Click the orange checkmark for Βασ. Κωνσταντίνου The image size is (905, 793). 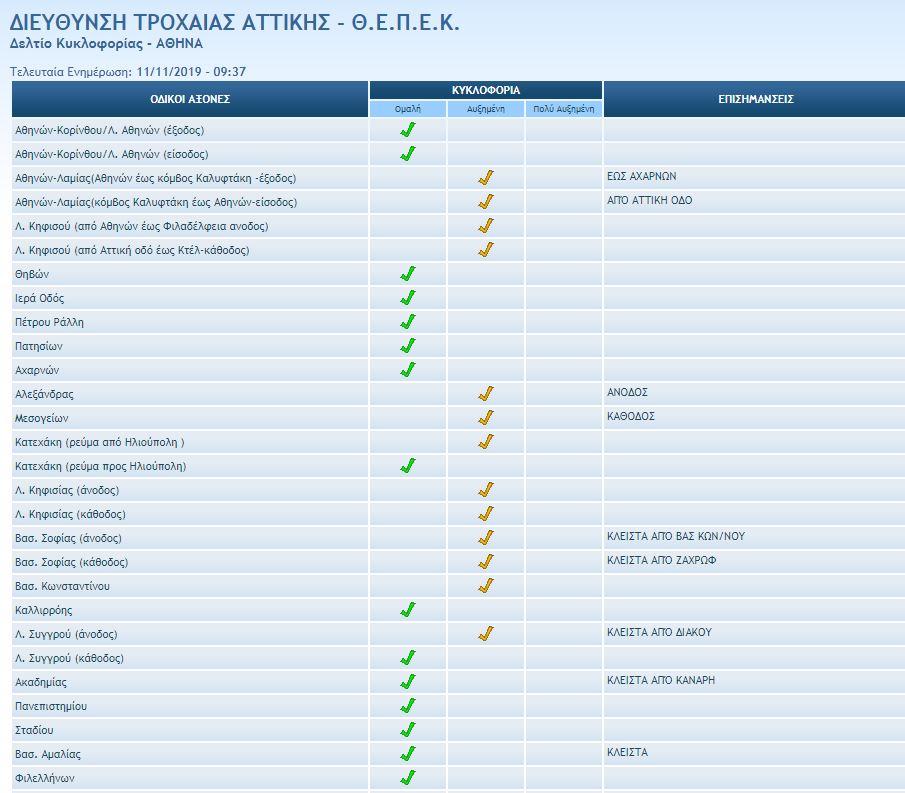(486, 586)
